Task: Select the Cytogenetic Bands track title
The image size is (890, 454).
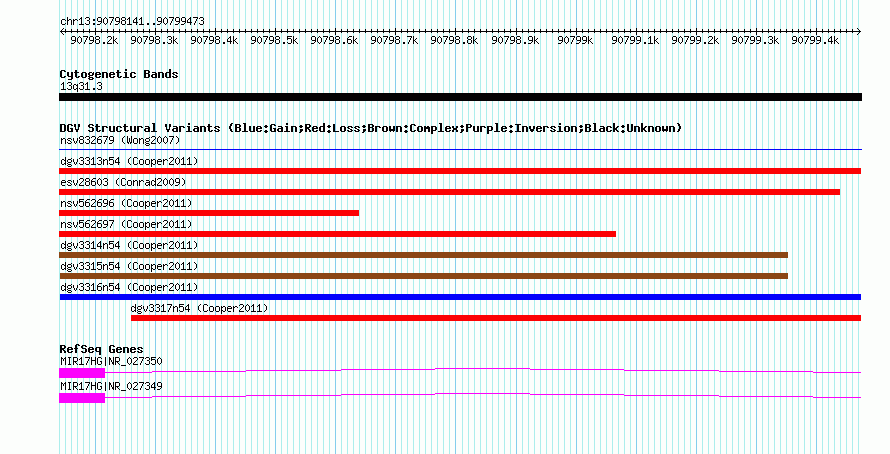Action: point(119,74)
